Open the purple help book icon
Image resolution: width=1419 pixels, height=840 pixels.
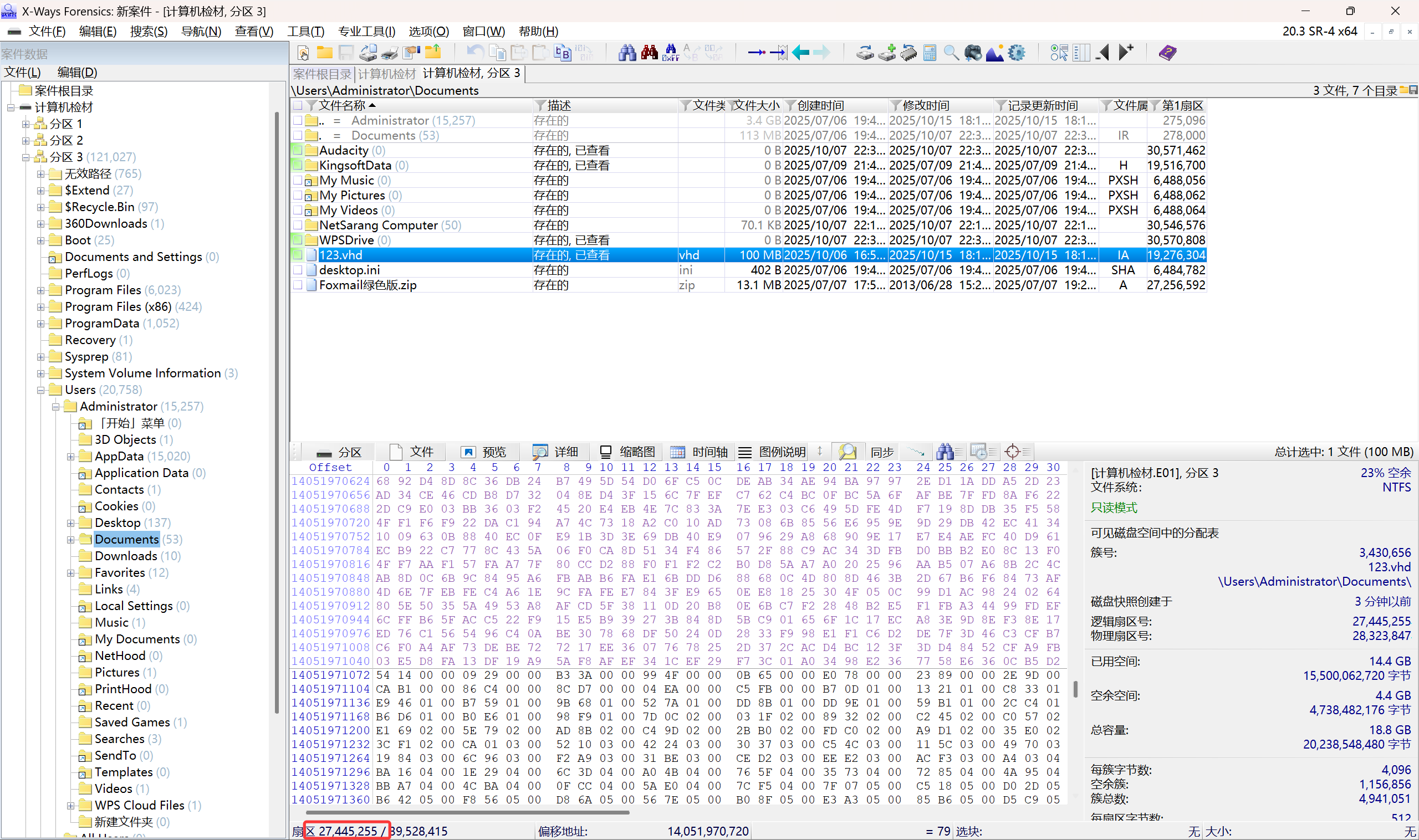(1167, 53)
